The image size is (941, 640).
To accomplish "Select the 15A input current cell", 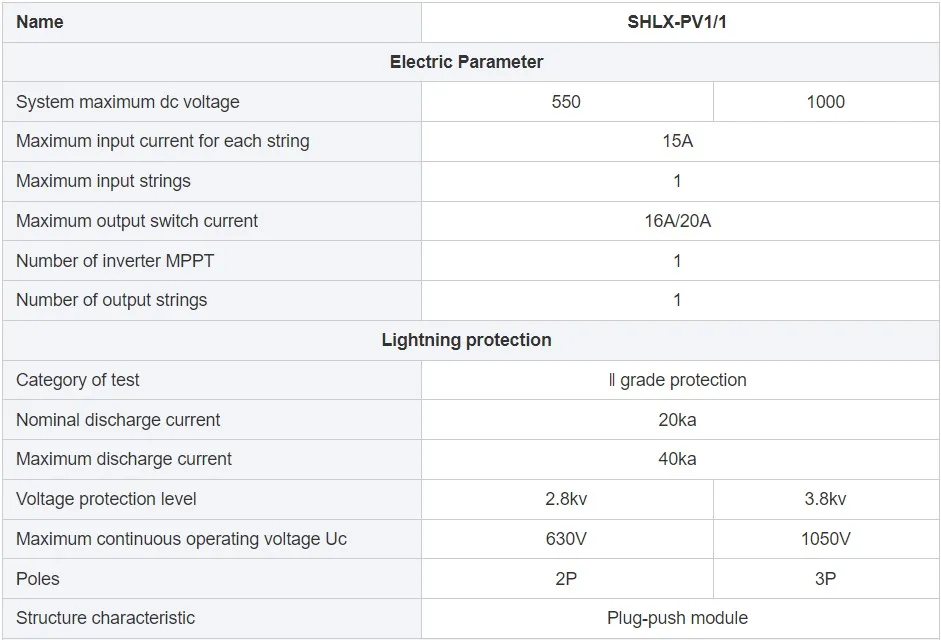I will click(x=677, y=141).
